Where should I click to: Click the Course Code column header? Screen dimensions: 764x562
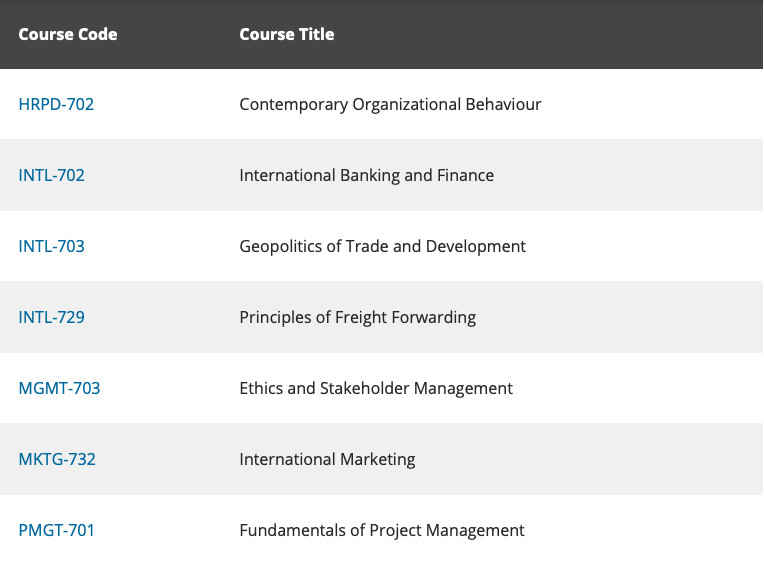click(x=68, y=34)
